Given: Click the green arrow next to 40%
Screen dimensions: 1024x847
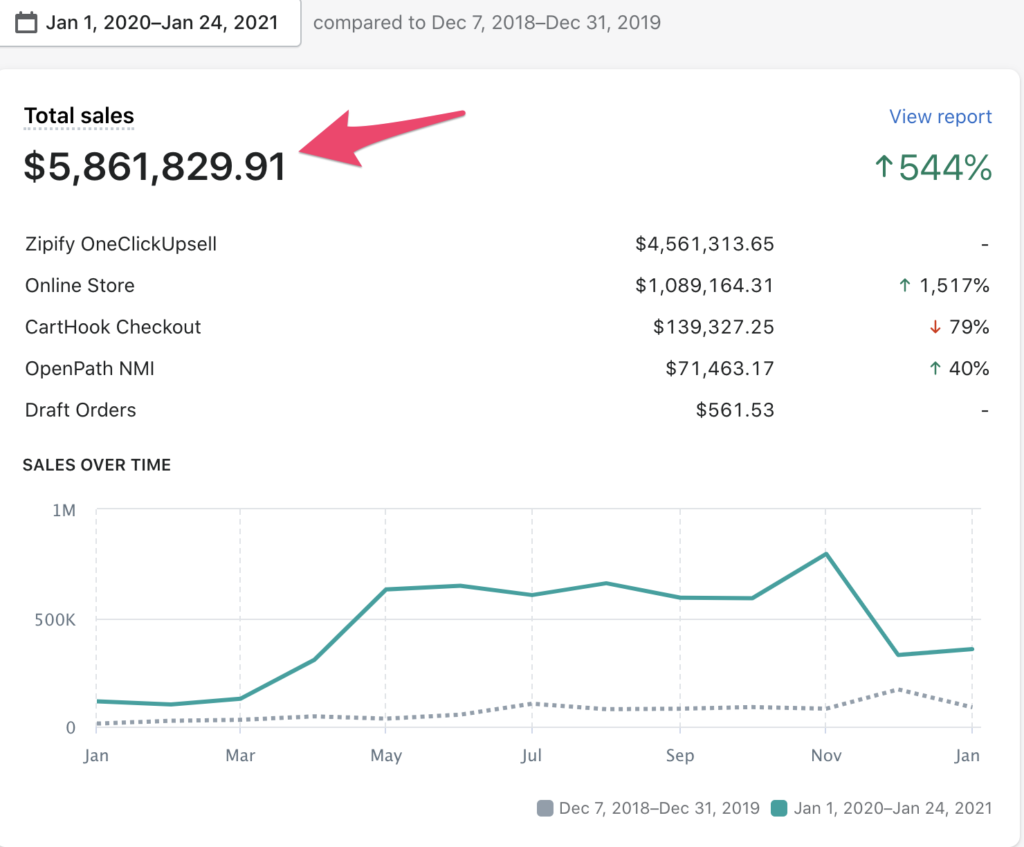Looking at the screenshot, I should (935, 369).
